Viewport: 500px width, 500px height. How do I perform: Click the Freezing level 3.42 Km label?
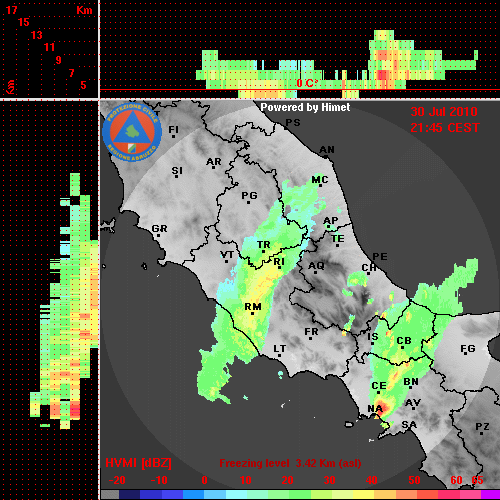290,463
